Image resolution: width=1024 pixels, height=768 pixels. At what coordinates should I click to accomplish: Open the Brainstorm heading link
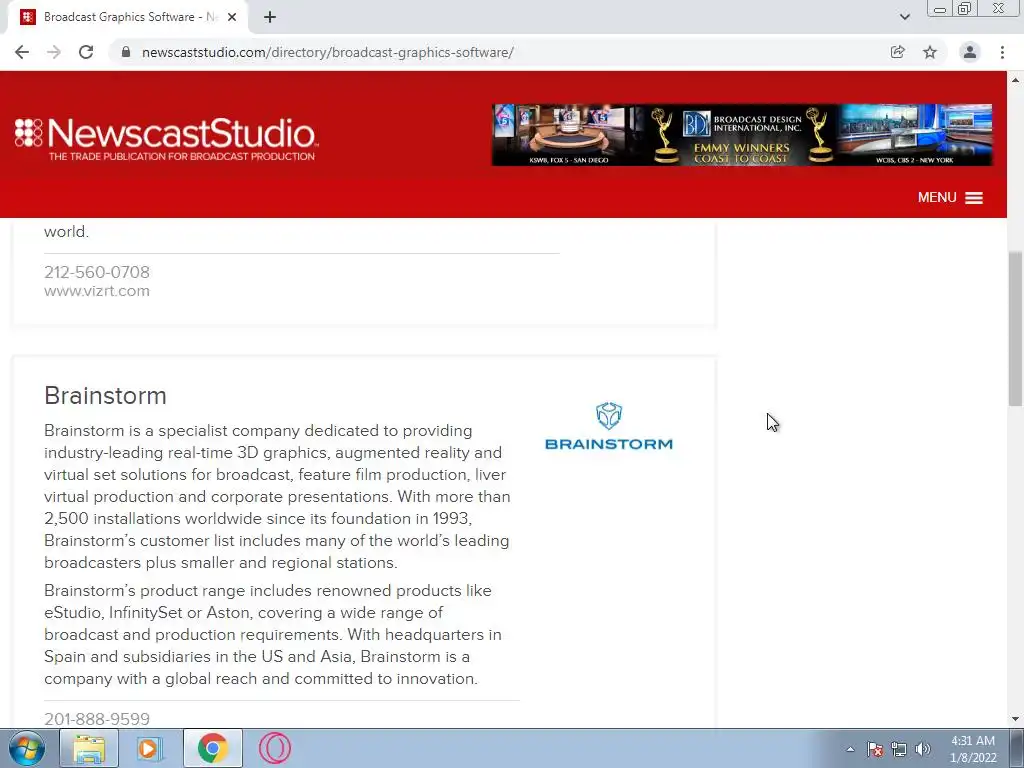click(105, 396)
